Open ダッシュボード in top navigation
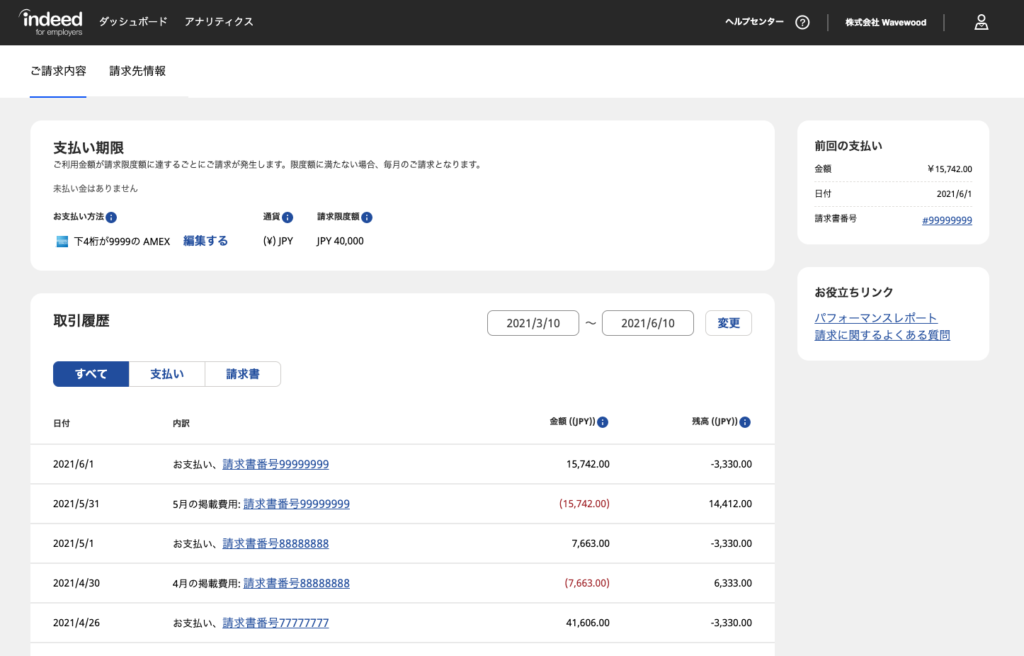1024x656 pixels. click(x=133, y=22)
